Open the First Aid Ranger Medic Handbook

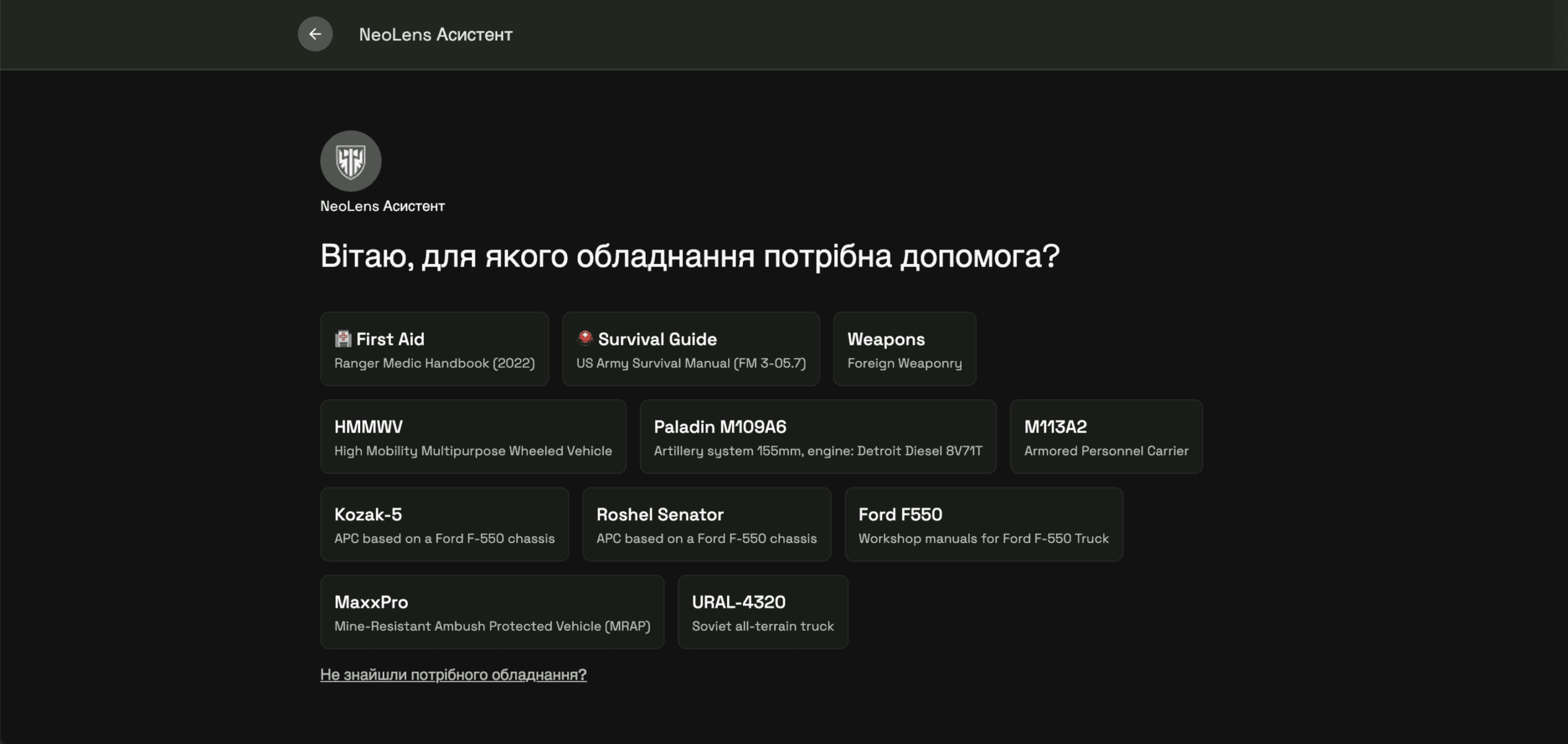click(x=434, y=348)
